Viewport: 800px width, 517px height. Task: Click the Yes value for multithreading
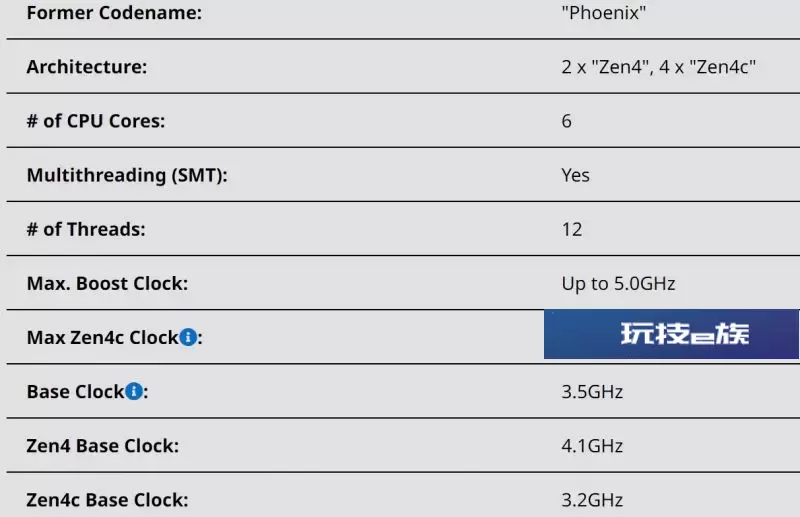(x=576, y=175)
